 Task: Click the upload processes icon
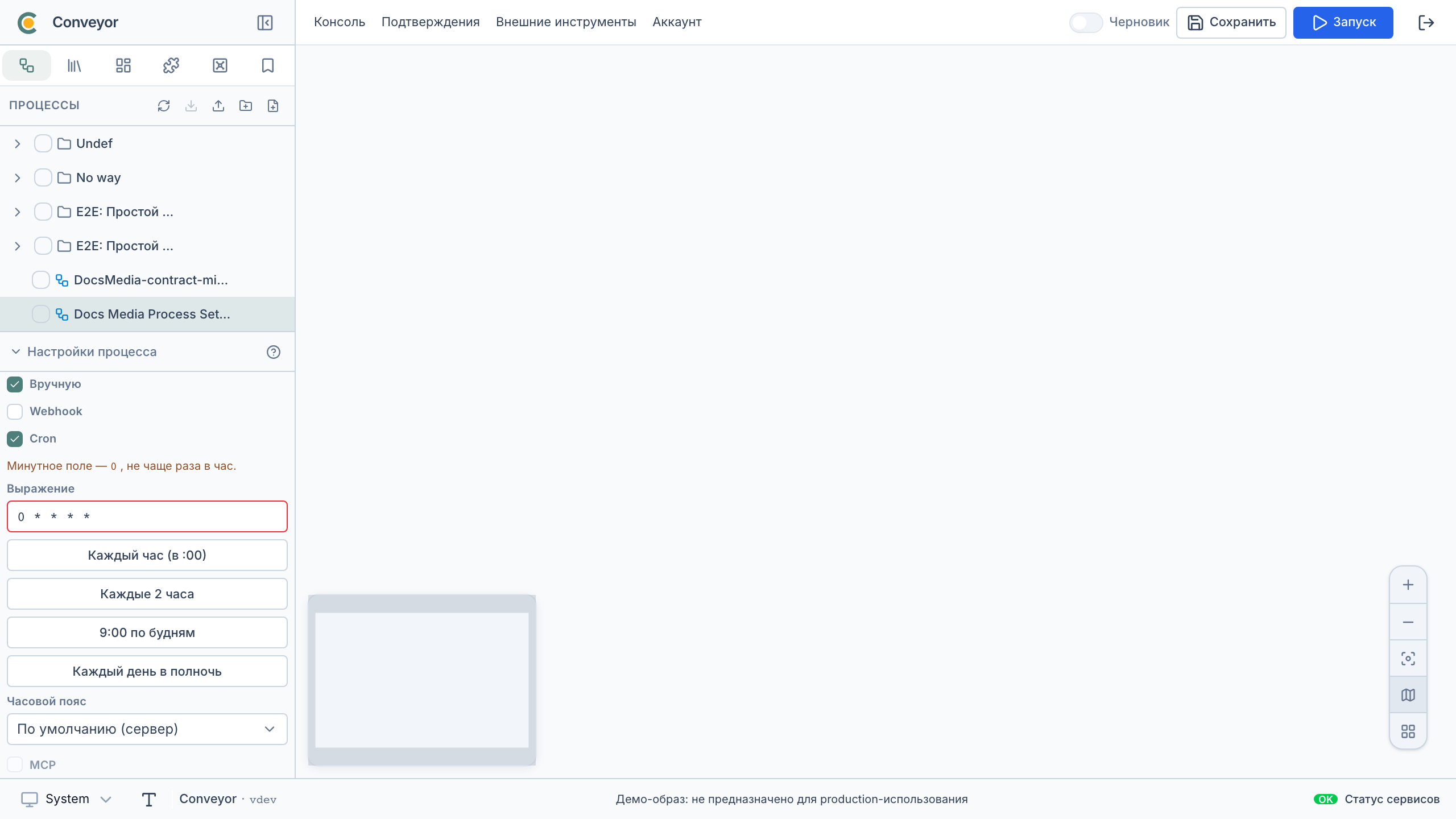218,106
